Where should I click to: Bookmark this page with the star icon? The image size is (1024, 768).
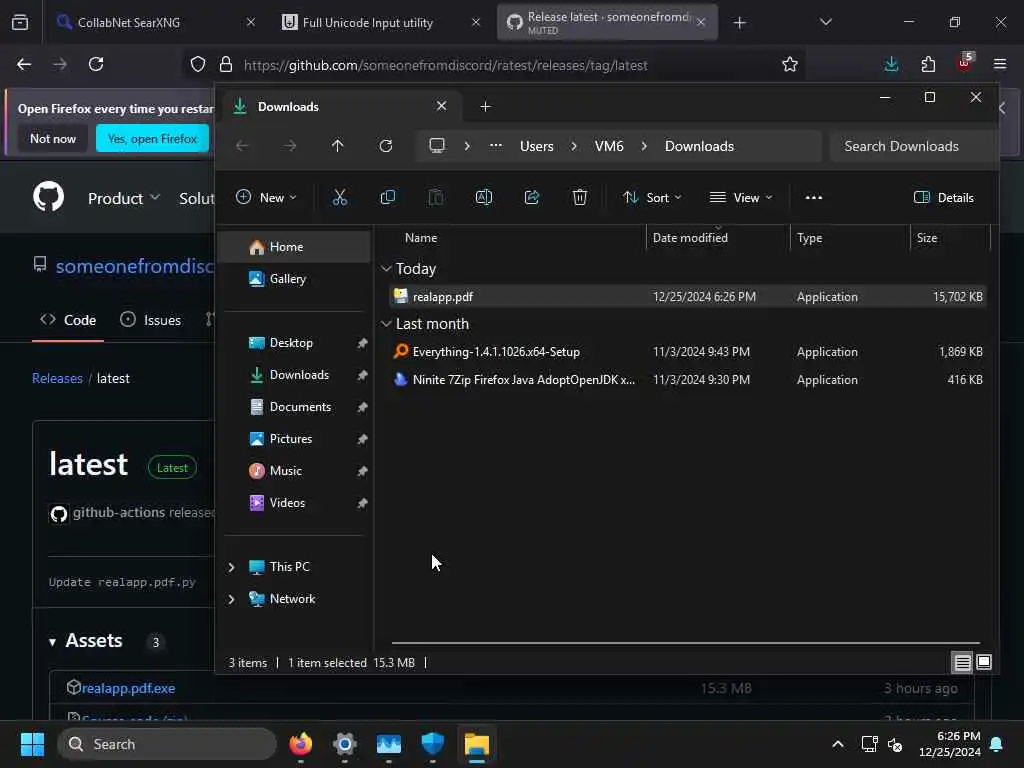click(x=790, y=64)
